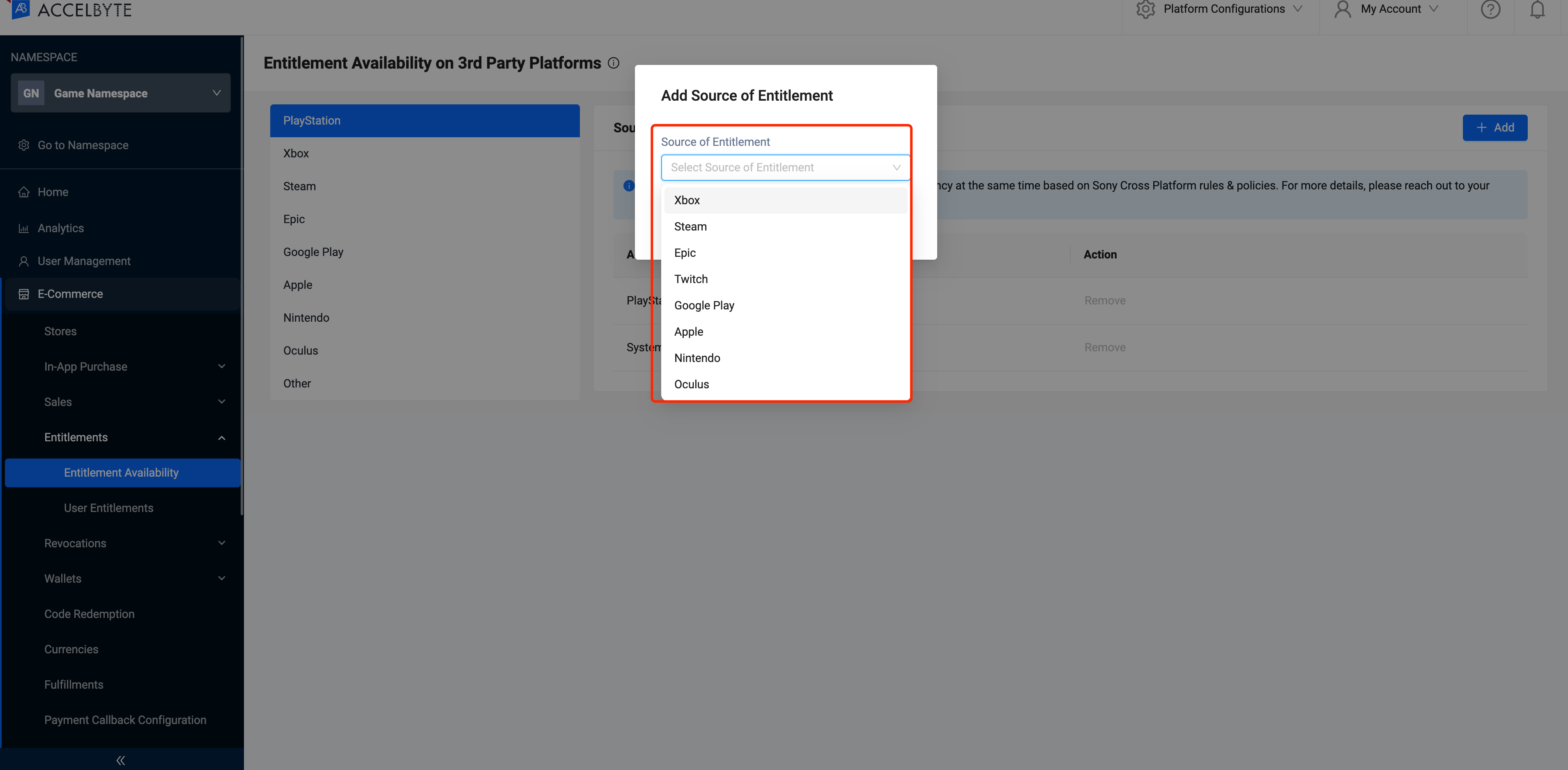Click the blue info icon in the notice banner
Image resolution: width=1568 pixels, height=770 pixels.
(629, 185)
